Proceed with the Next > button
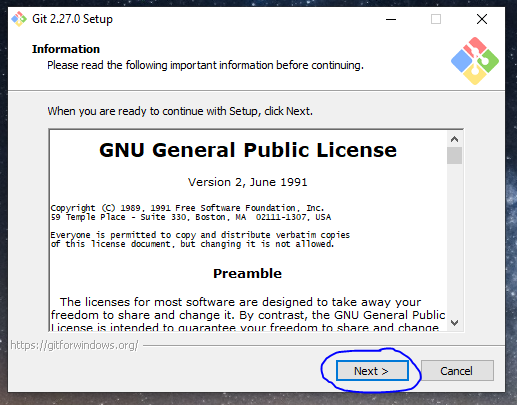The height and width of the screenshot is (405, 517). [x=372, y=371]
